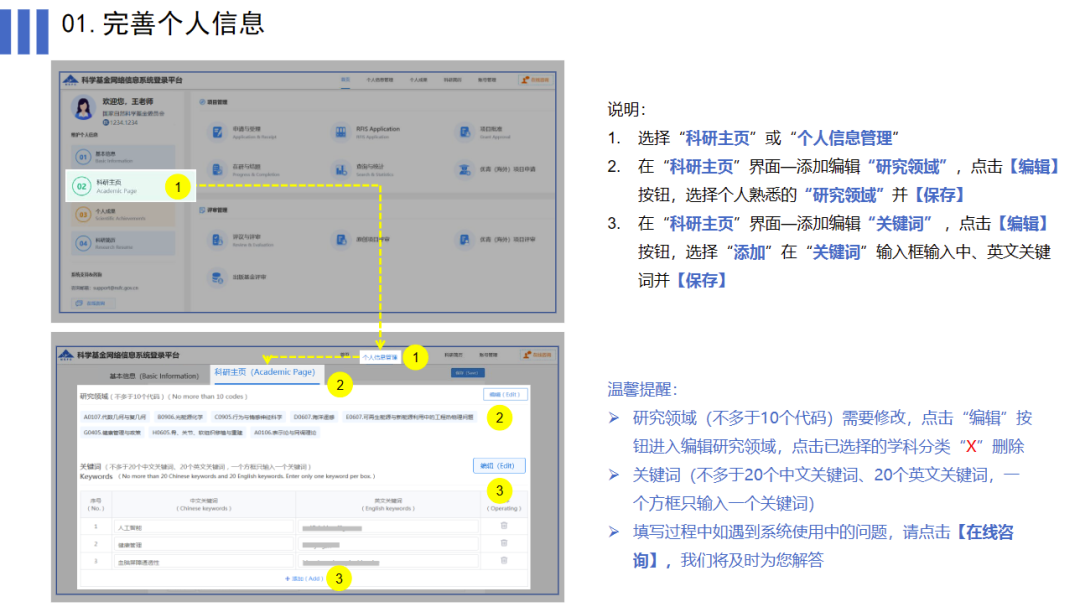Open the Review & Evaluation icon

tap(218, 240)
